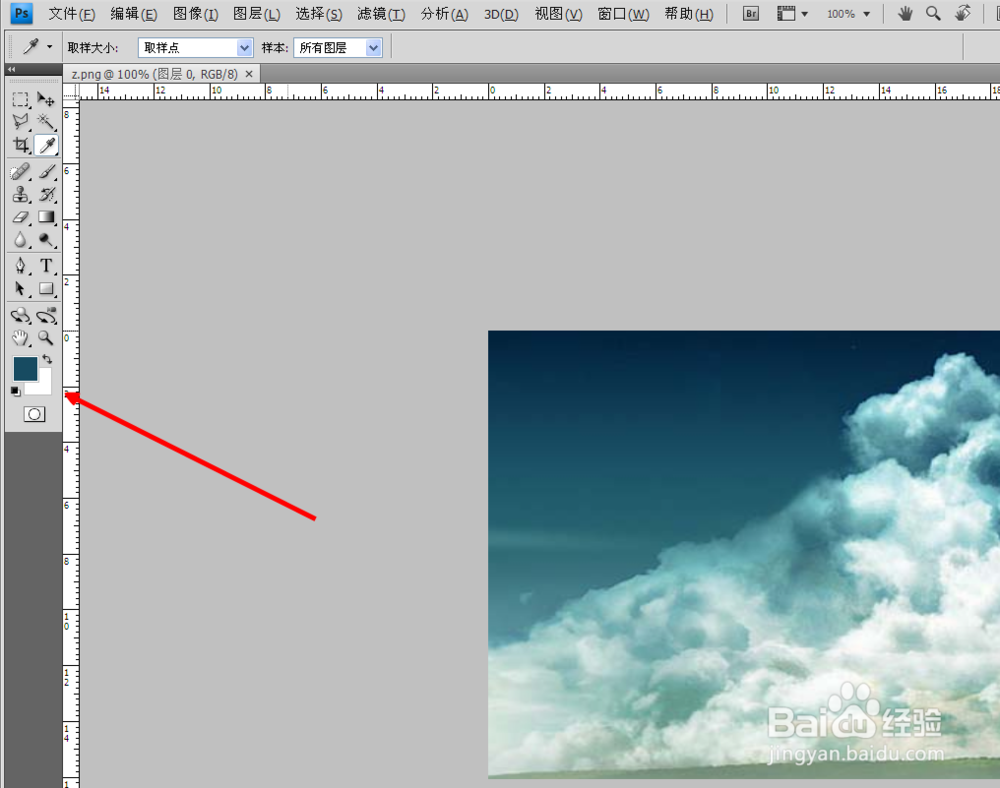Select the Hand tool in toolbox
The height and width of the screenshot is (788, 1000).
[x=20, y=338]
